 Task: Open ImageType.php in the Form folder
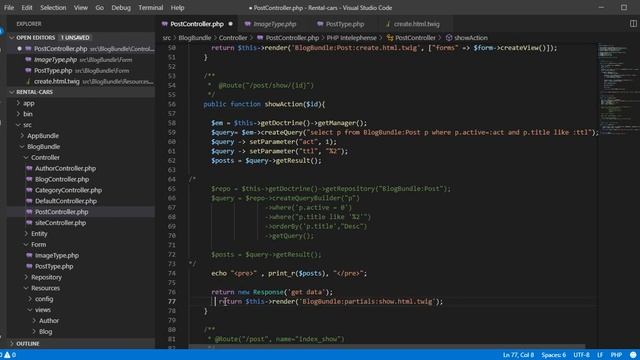tap(57, 256)
